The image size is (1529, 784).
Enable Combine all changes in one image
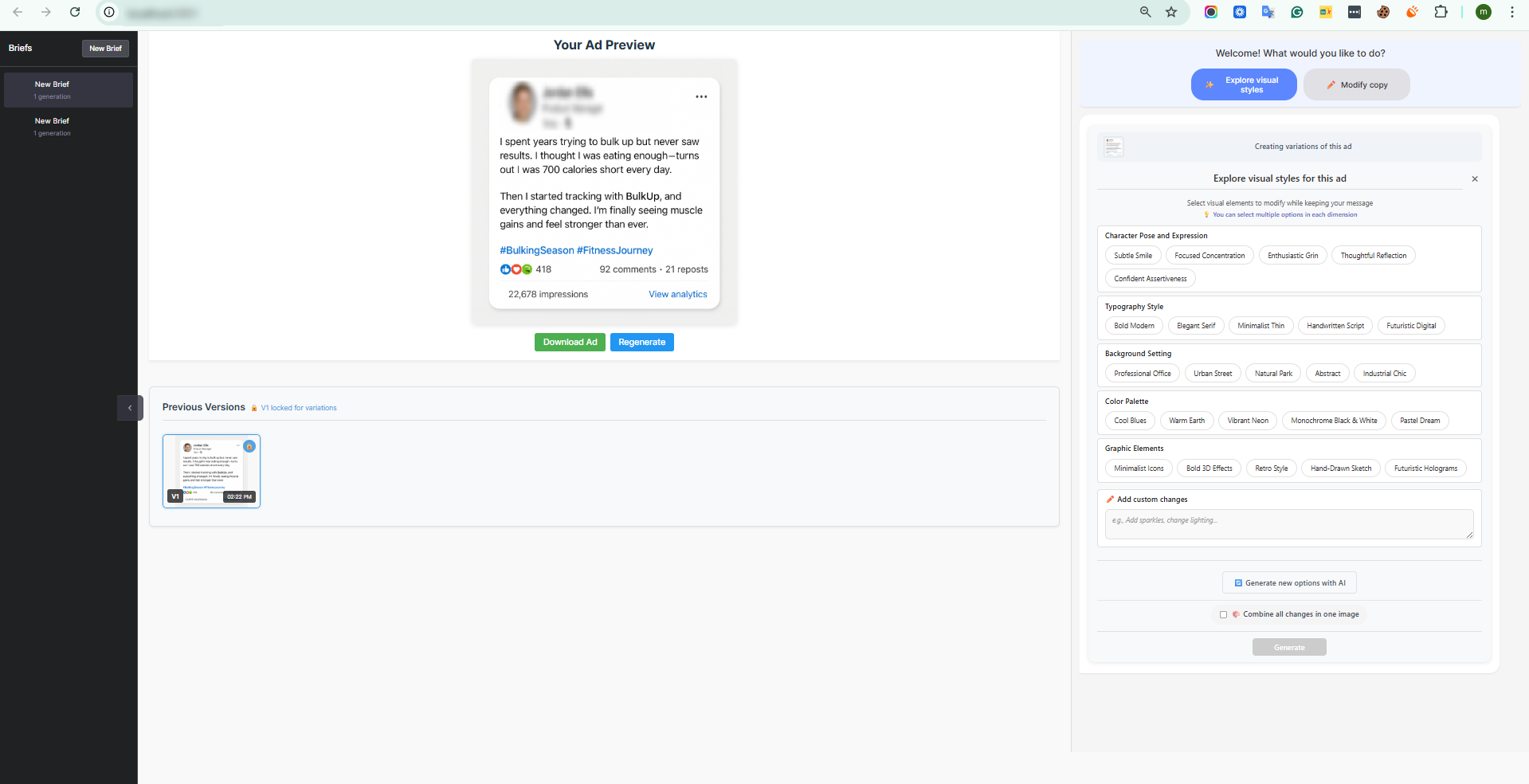pos(1223,614)
